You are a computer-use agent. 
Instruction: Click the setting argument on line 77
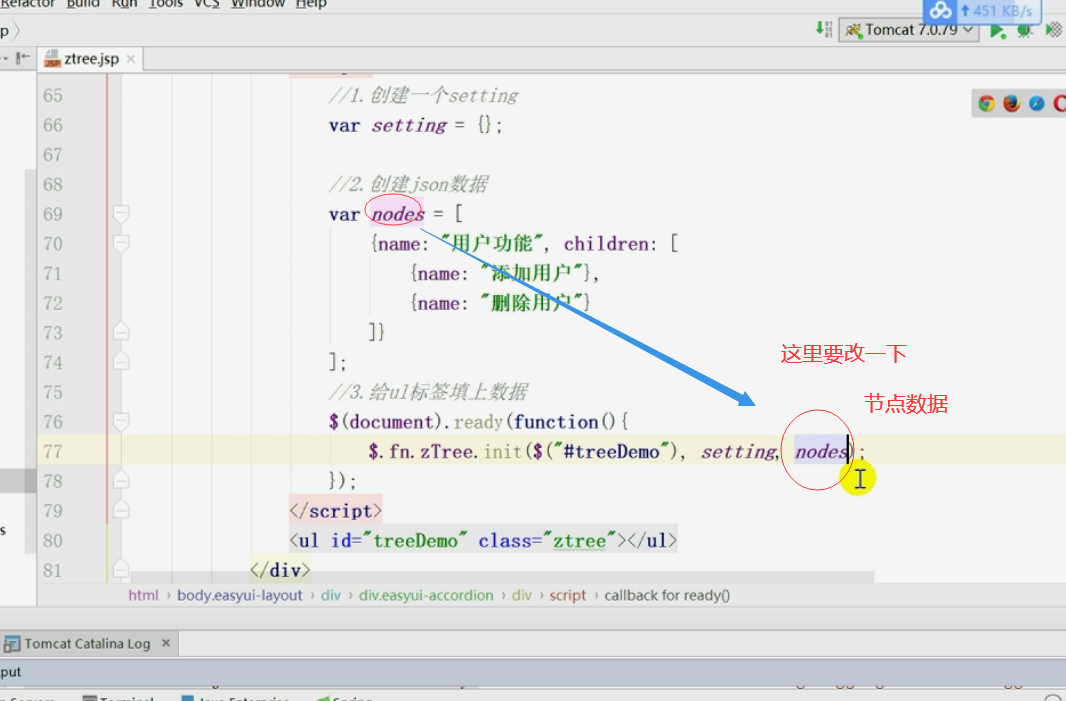[739, 451]
